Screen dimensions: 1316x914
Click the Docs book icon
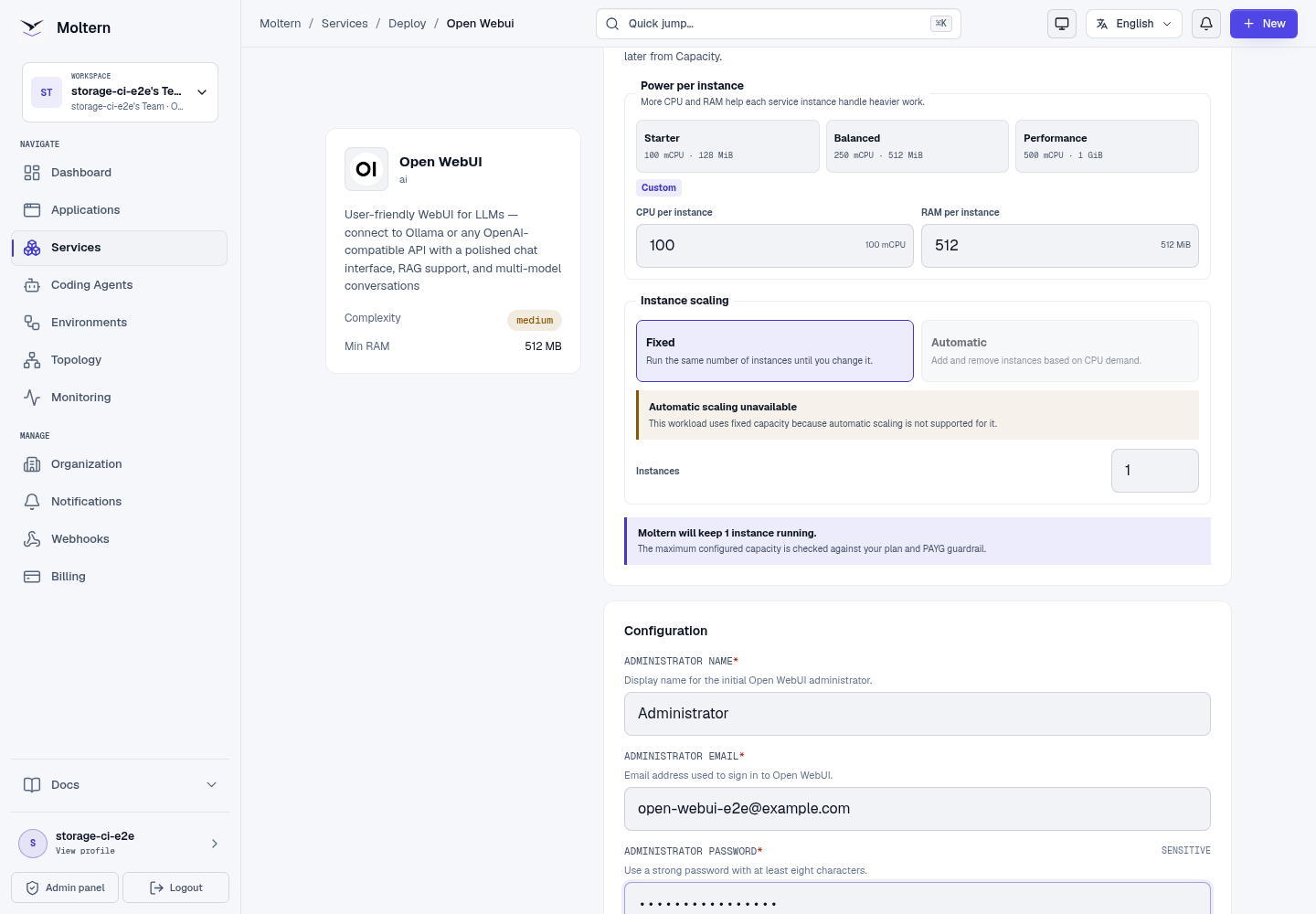(32, 785)
